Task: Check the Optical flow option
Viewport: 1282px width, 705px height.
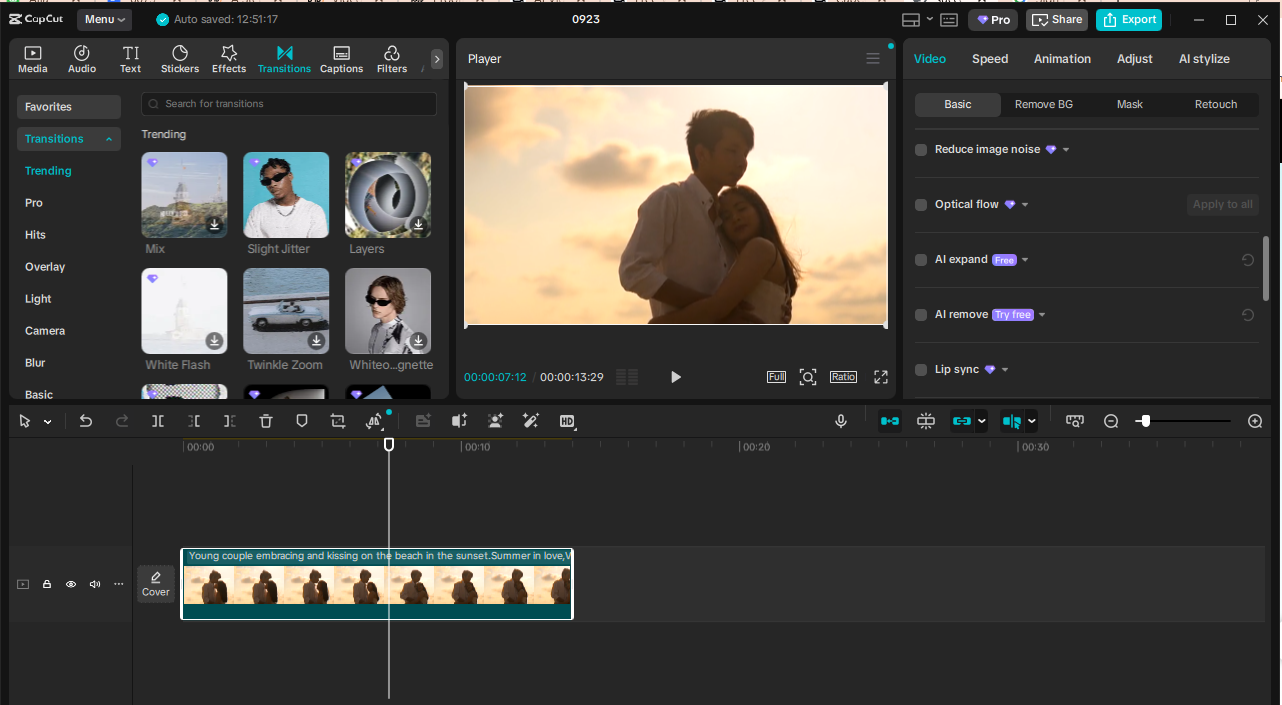Action: point(920,204)
